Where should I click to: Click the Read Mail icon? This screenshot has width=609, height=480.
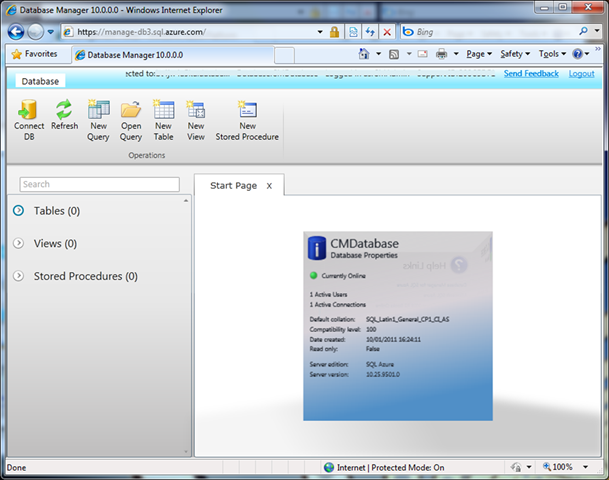(423, 54)
